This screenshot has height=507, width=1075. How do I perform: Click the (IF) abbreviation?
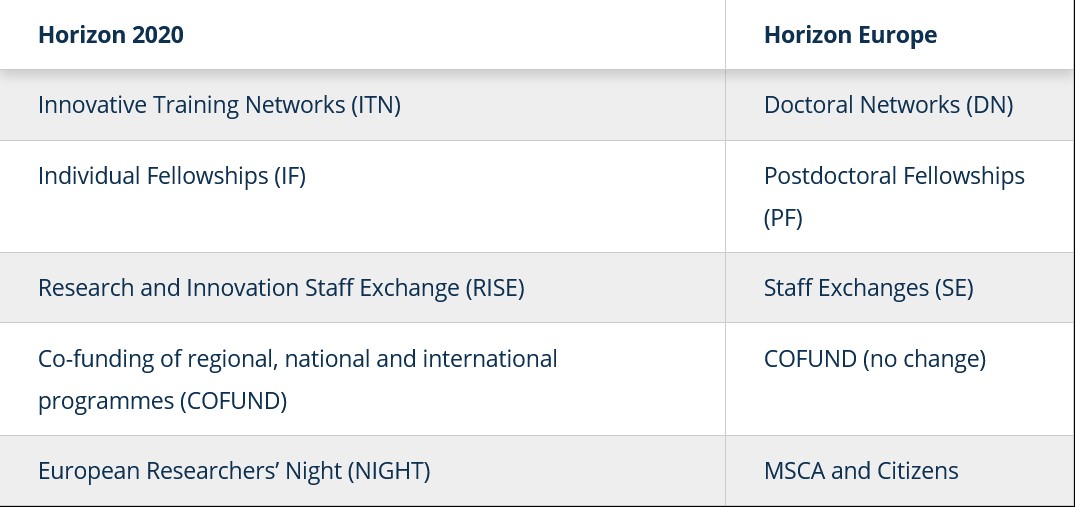click(290, 176)
